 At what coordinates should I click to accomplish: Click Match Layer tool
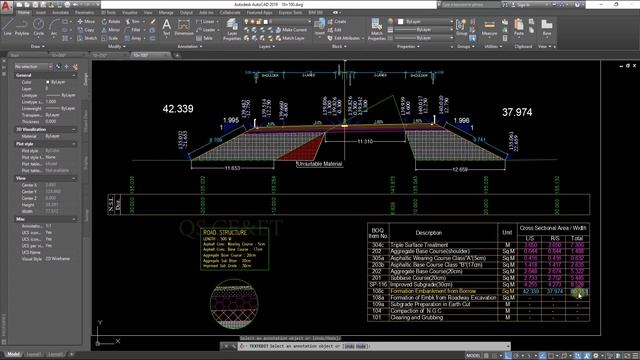(290, 38)
